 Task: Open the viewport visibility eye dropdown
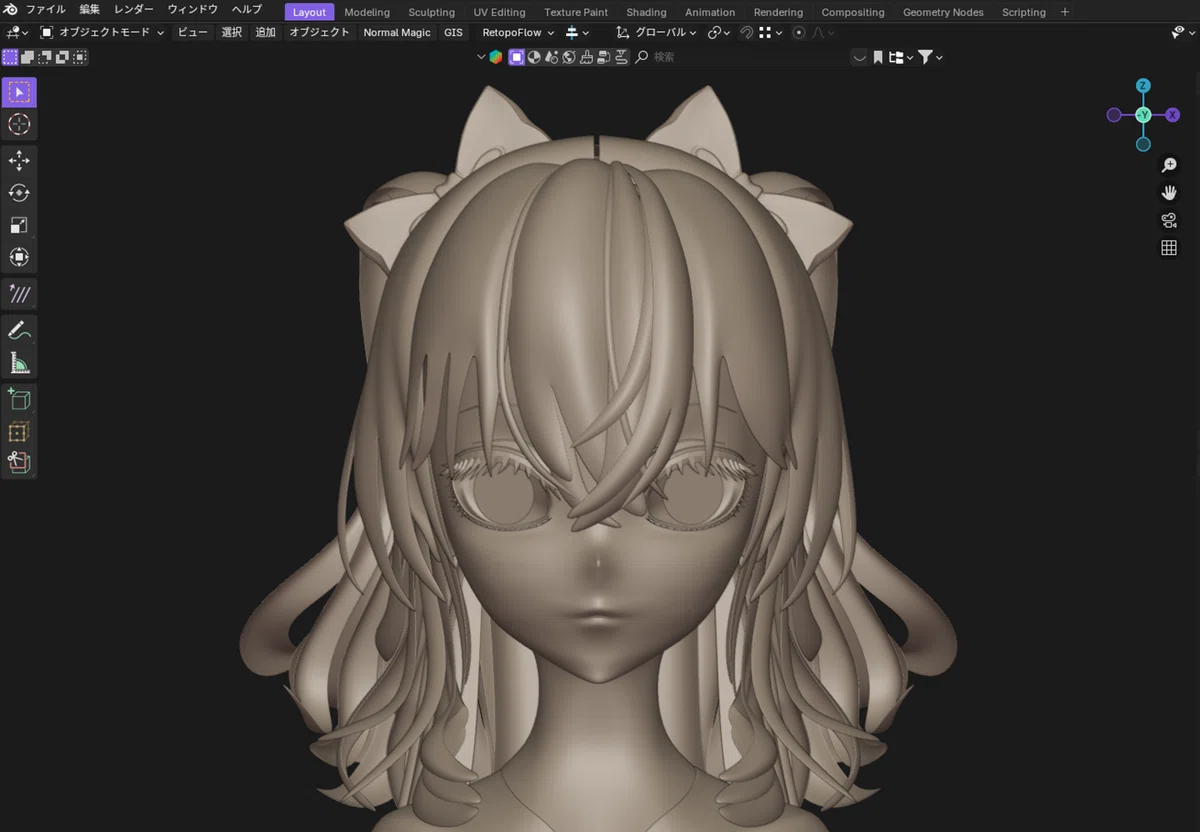[x=1182, y=33]
